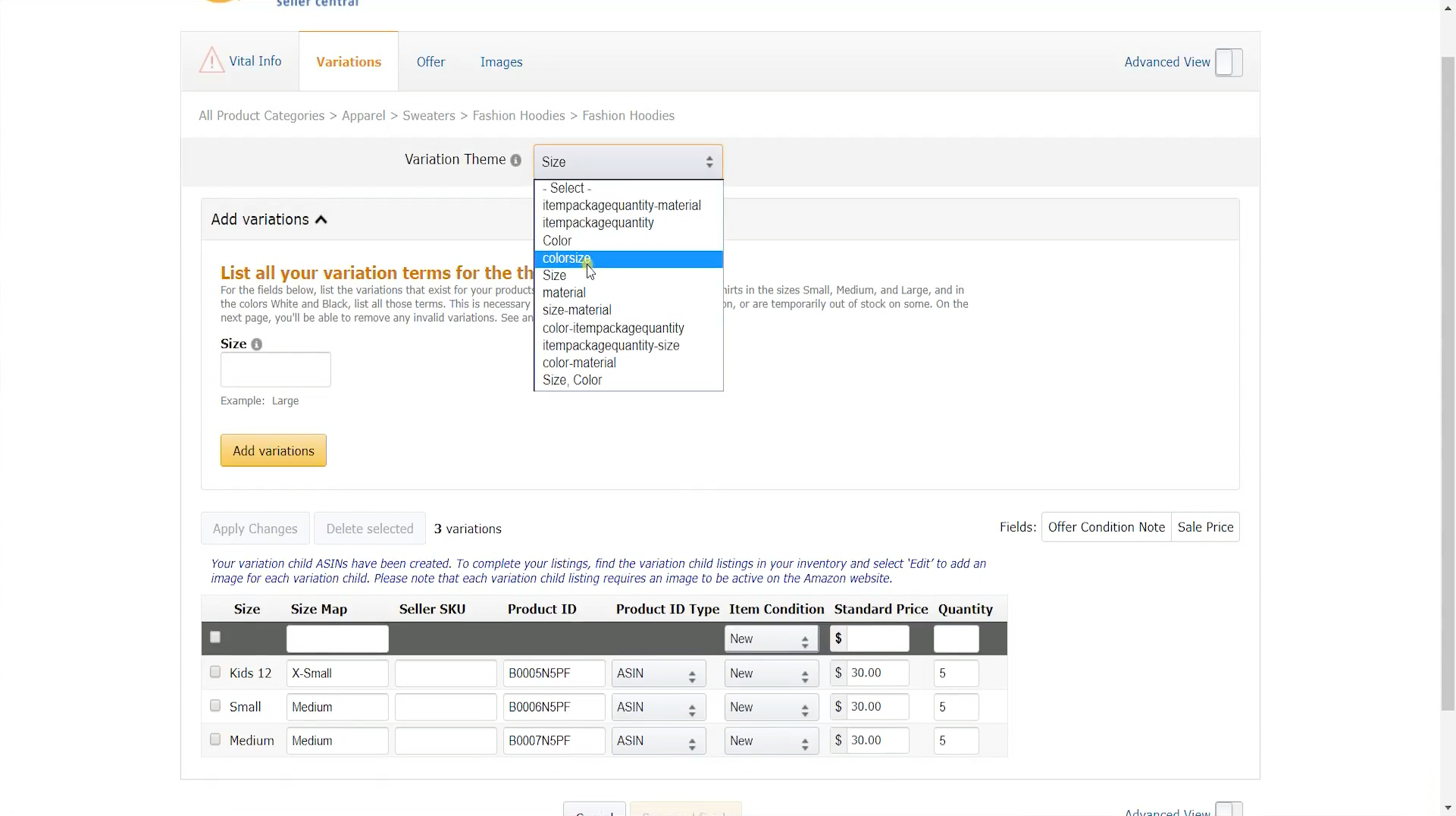Click the Quantity field for Medium row
1456x816 pixels.
(956, 741)
